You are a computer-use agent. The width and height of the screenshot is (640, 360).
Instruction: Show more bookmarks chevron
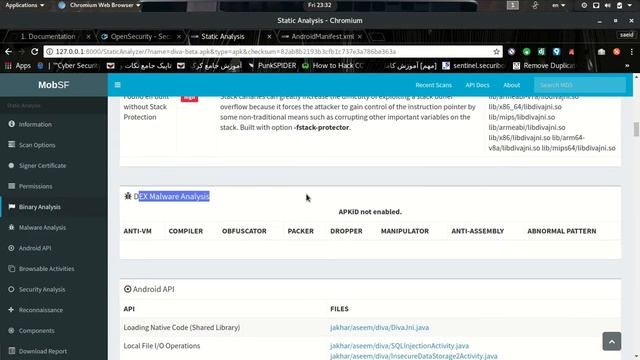pos(627,65)
